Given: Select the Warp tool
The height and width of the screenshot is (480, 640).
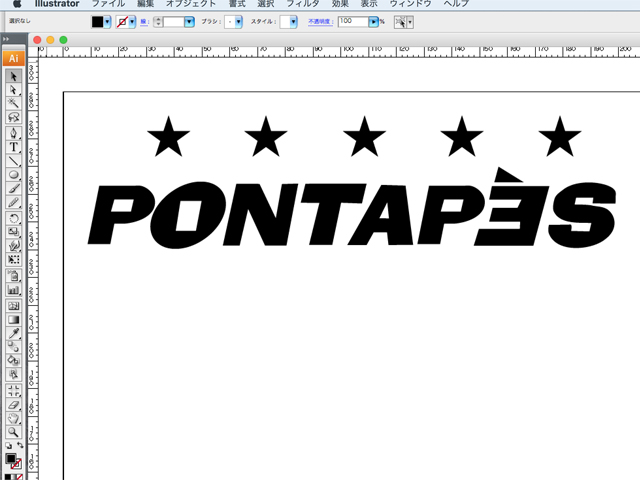Looking at the screenshot, I should [13, 246].
